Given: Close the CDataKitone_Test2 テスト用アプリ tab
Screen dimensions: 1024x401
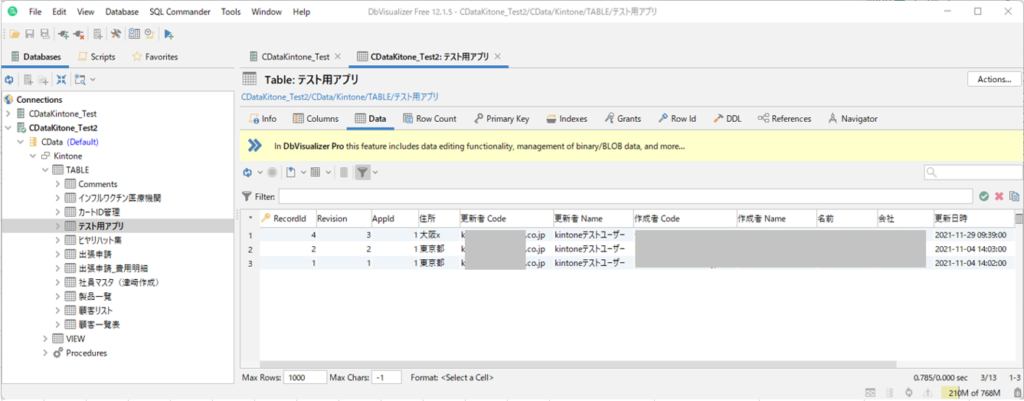Looking at the screenshot, I should tap(498, 57).
